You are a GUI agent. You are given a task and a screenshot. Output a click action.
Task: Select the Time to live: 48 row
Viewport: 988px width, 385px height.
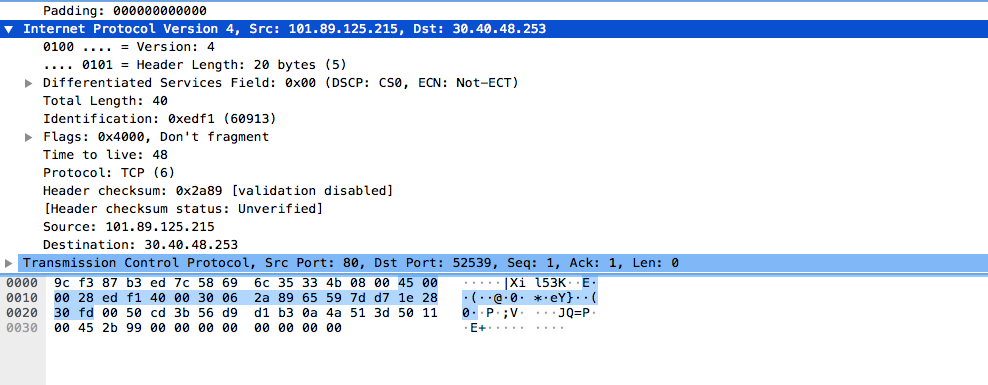pos(494,154)
